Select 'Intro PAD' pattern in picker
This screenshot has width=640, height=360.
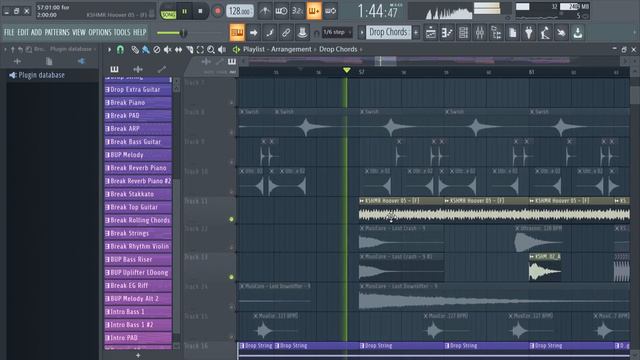point(138,338)
